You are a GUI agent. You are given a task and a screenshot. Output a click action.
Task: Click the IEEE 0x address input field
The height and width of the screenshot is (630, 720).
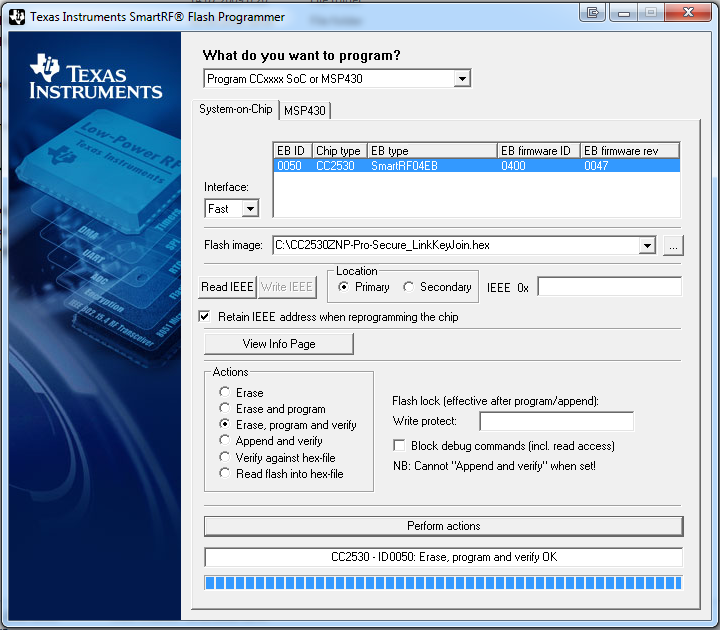[x=609, y=287]
